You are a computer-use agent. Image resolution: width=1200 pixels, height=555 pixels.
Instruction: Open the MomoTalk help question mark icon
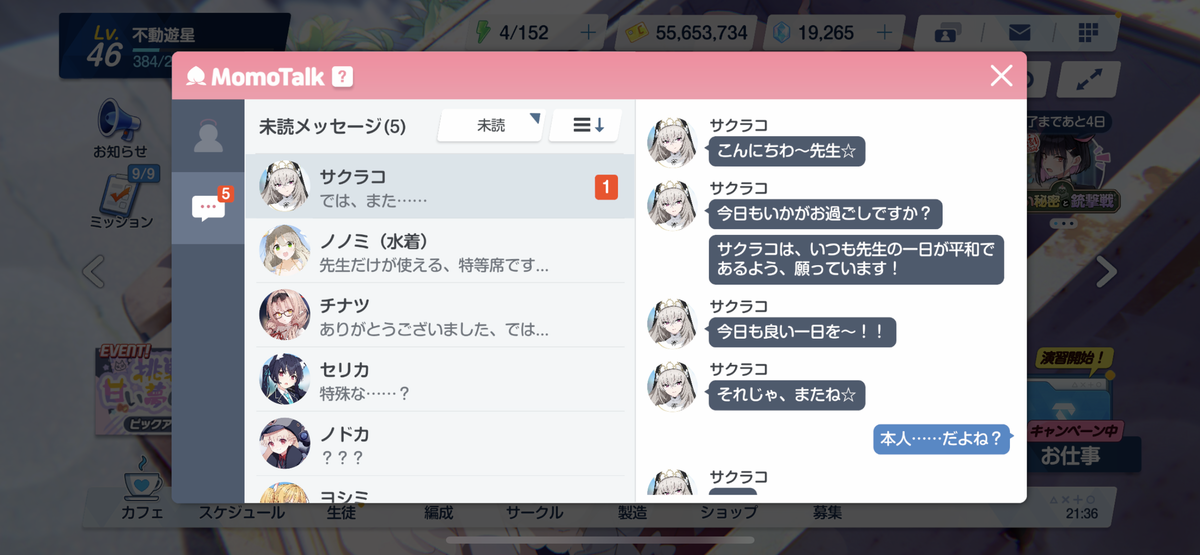[342, 76]
